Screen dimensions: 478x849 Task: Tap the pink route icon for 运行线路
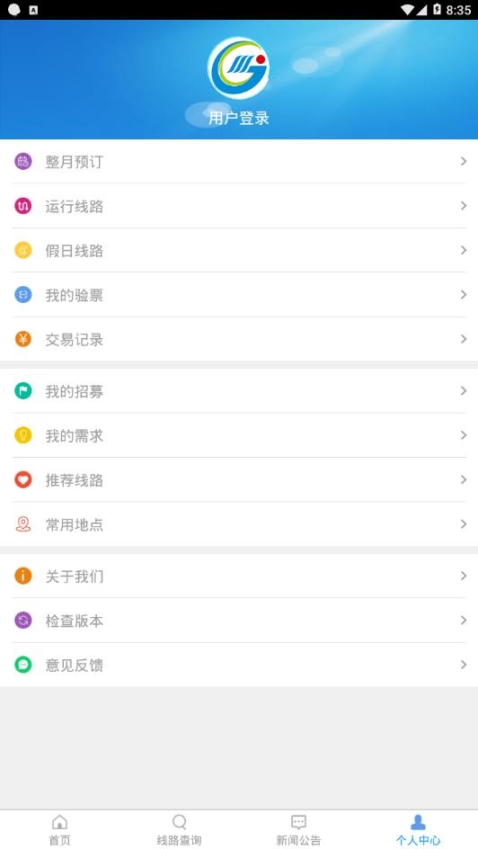(x=23, y=206)
